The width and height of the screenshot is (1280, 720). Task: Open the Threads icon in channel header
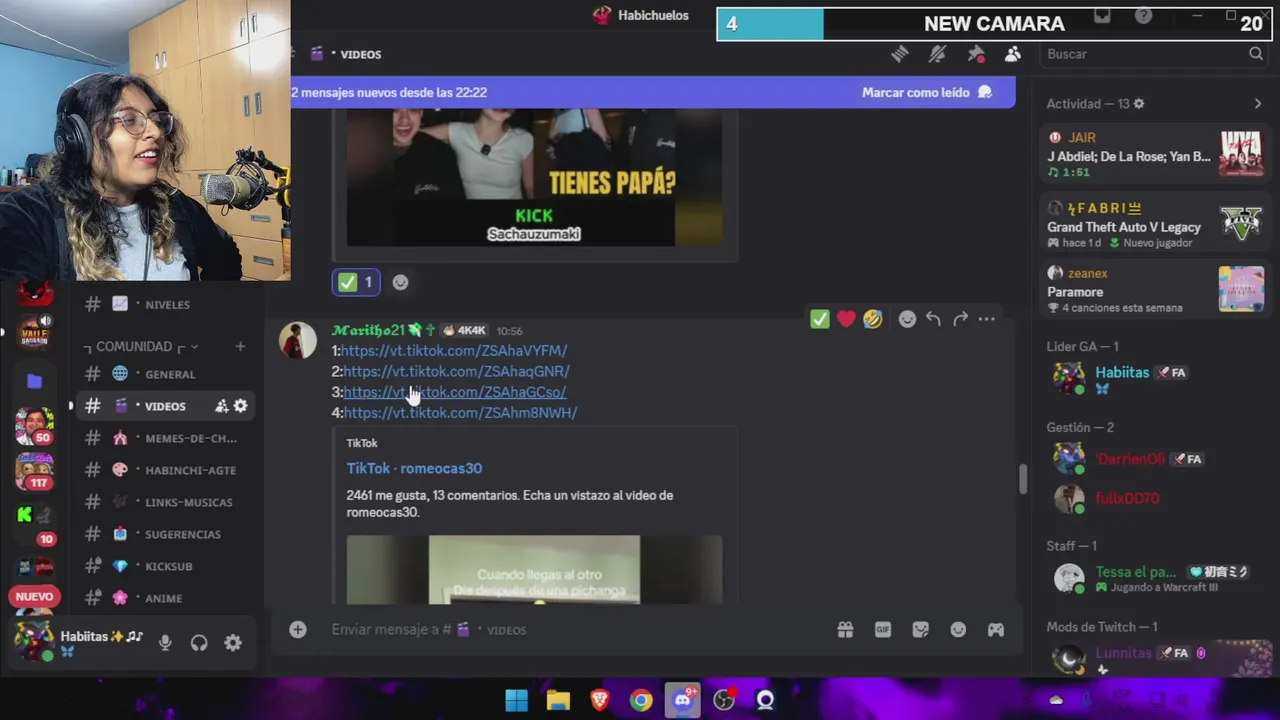899,54
